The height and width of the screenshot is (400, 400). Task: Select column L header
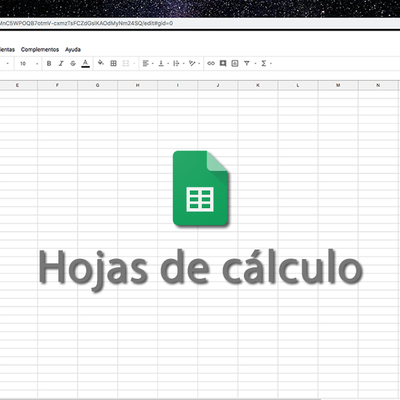(298, 85)
